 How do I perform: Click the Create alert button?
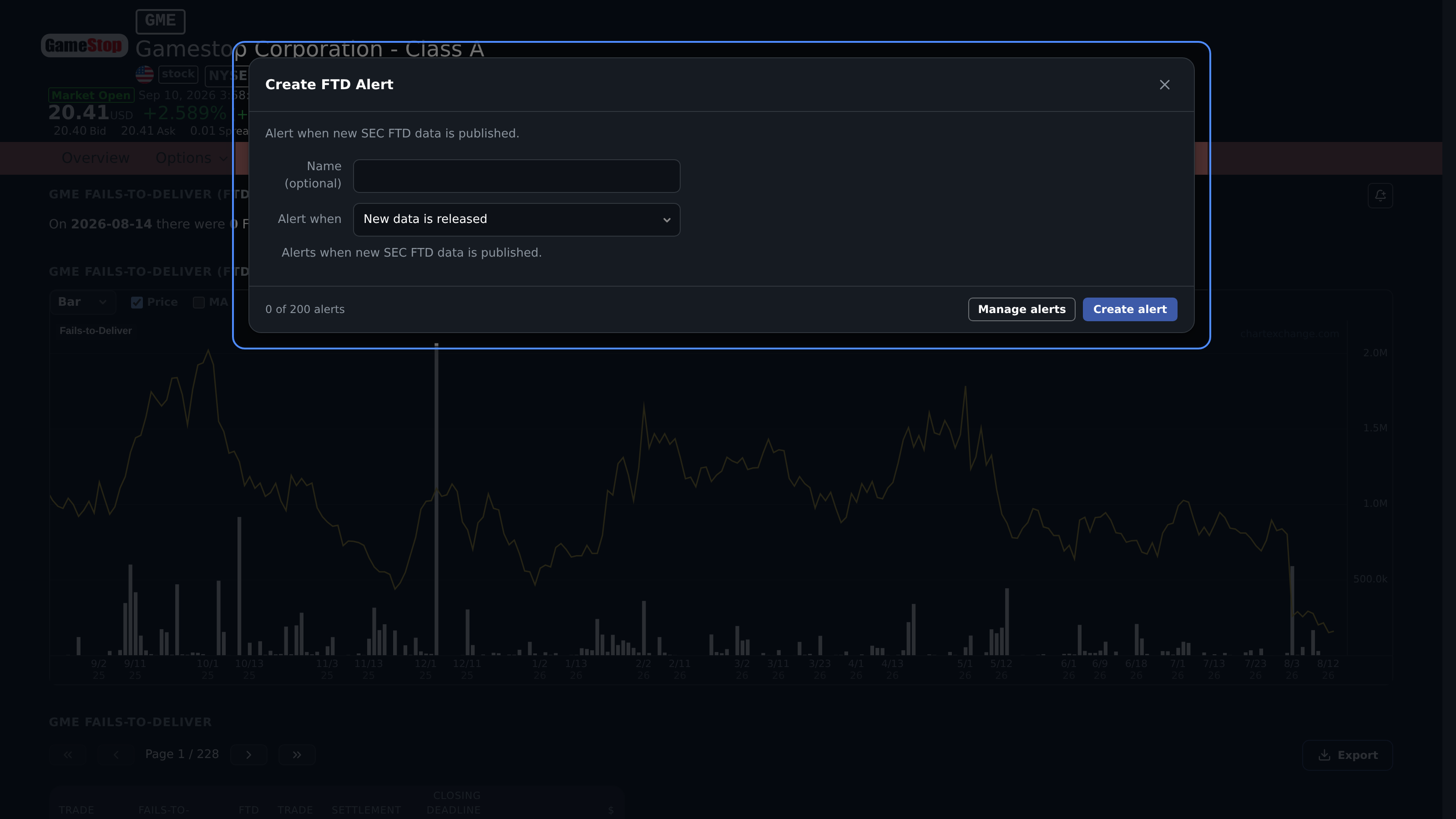(x=1129, y=309)
